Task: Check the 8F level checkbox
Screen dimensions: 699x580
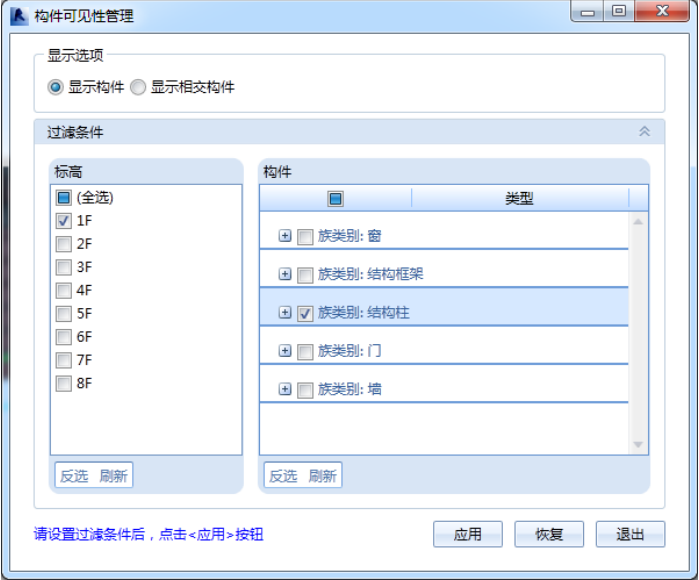Action: click(x=63, y=383)
